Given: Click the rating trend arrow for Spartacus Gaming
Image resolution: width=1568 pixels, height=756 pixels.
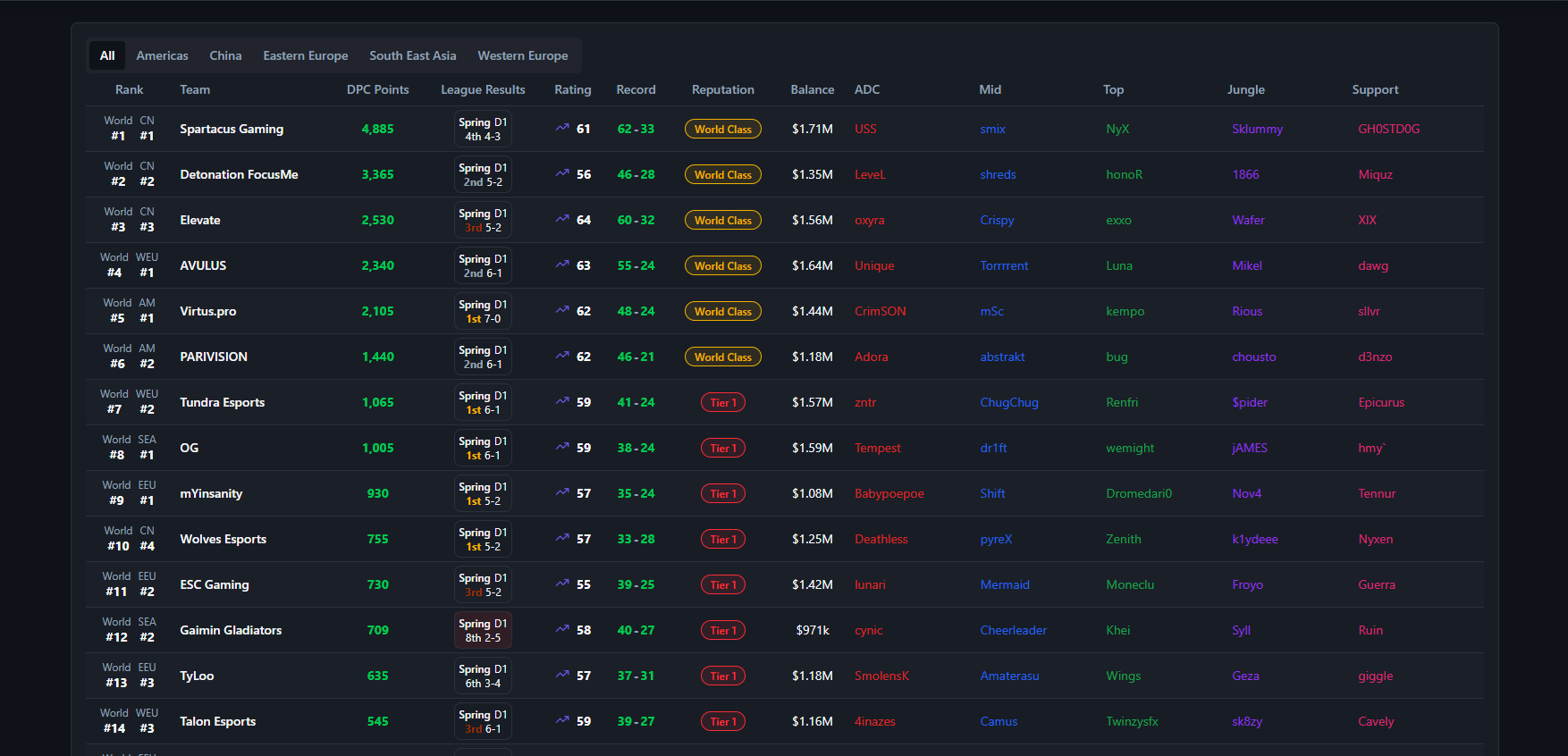Looking at the screenshot, I should pos(561,128).
